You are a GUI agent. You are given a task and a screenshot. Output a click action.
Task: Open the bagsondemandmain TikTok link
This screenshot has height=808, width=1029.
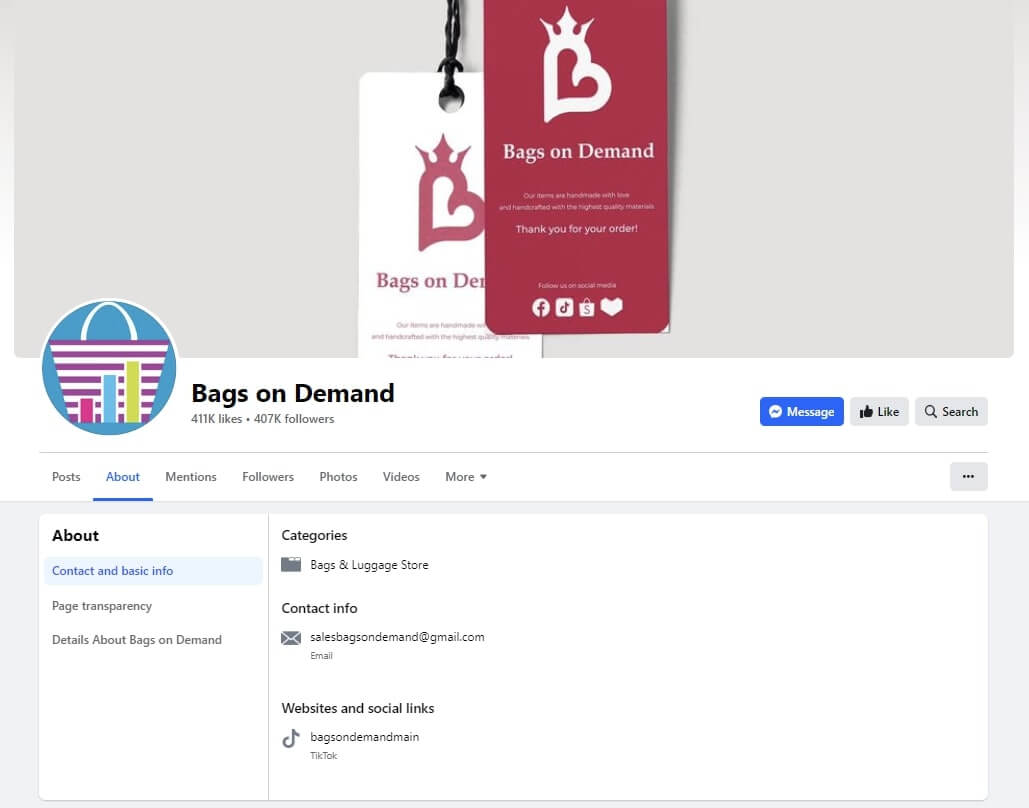pyautogui.click(x=364, y=737)
